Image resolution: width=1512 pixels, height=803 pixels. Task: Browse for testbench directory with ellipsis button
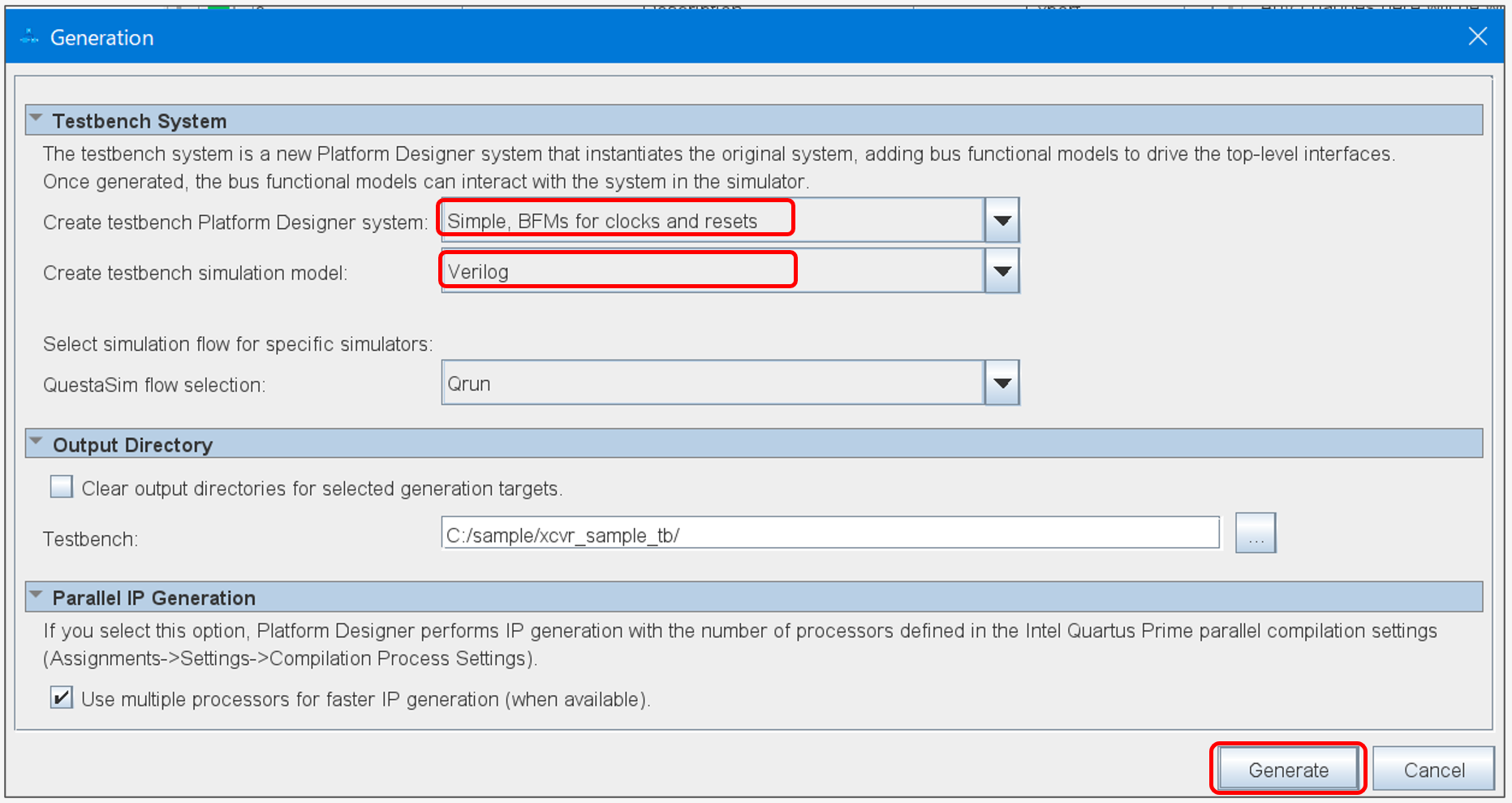point(1255,534)
